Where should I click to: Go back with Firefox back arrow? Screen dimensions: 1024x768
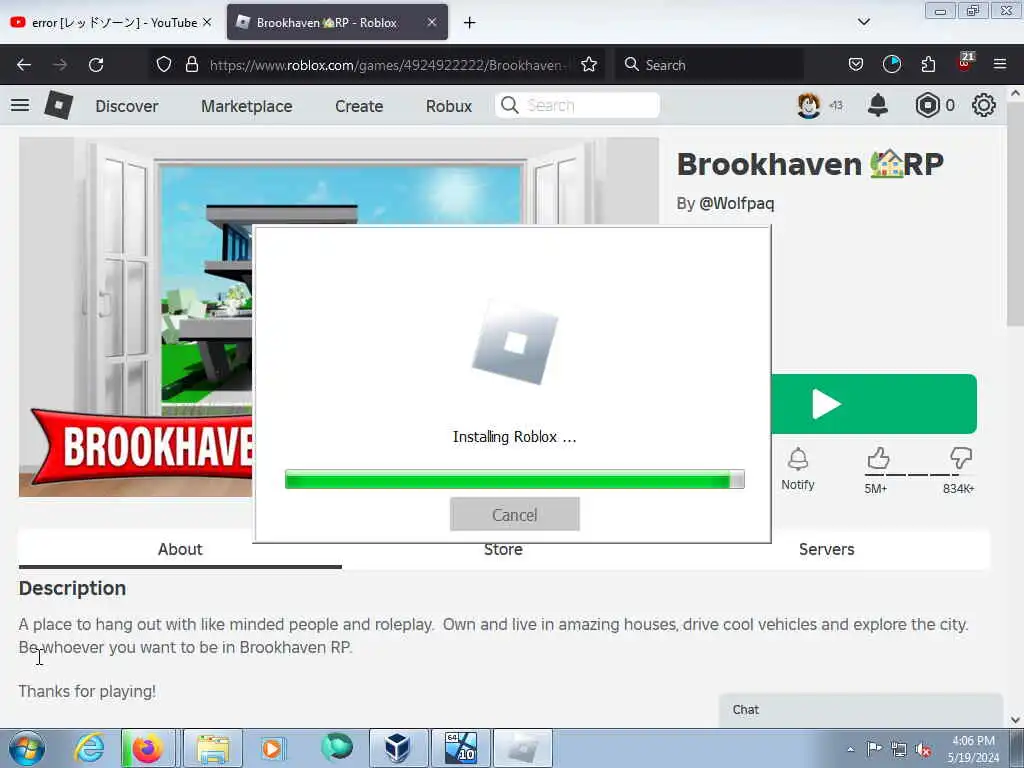tap(24, 65)
